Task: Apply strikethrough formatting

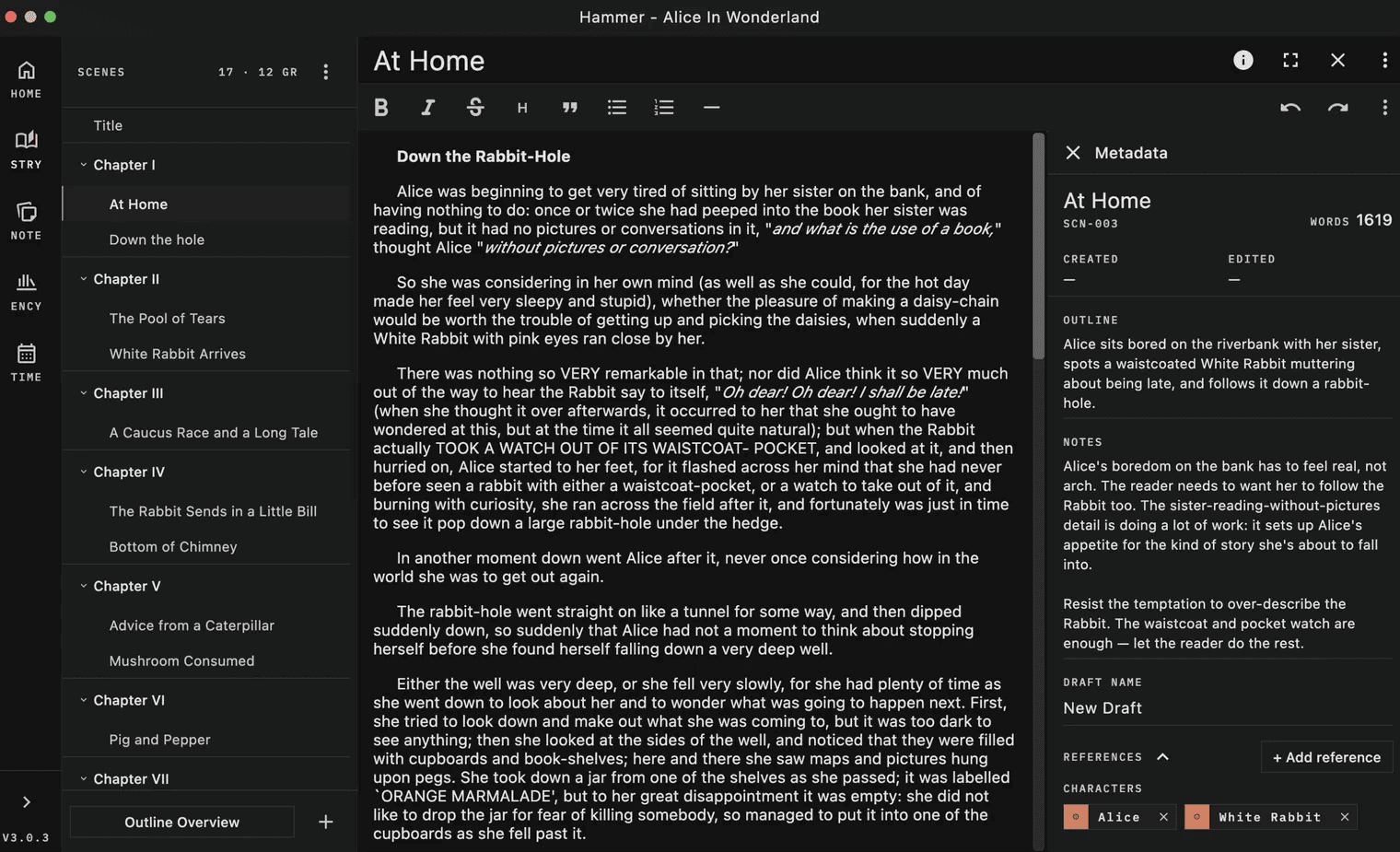Action: (x=475, y=108)
